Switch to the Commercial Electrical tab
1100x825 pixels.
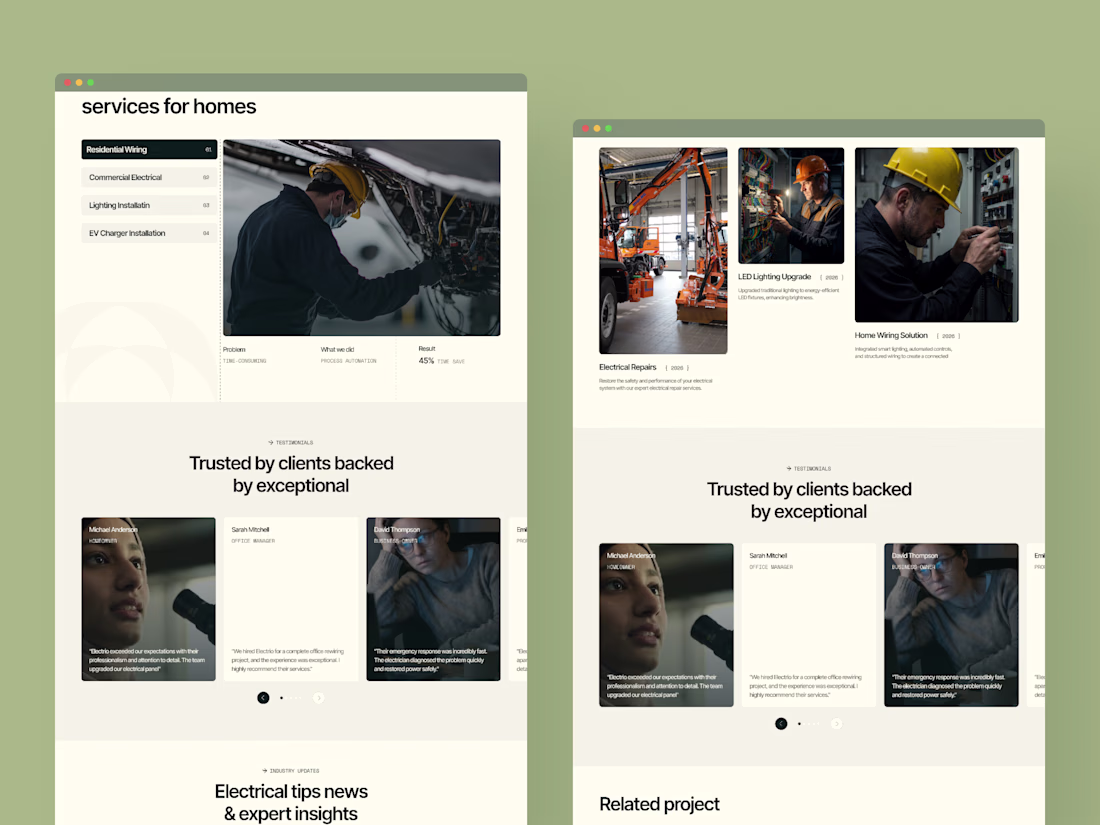coord(149,177)
